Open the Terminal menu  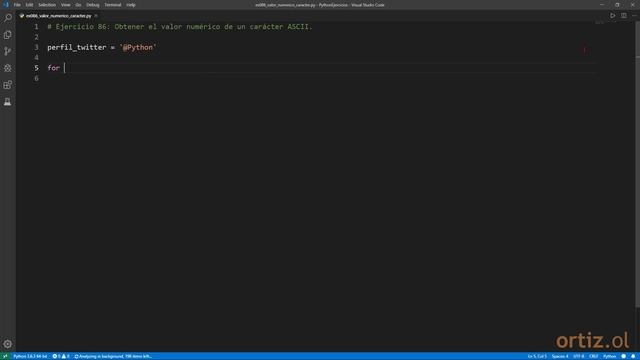click(113, 5)
